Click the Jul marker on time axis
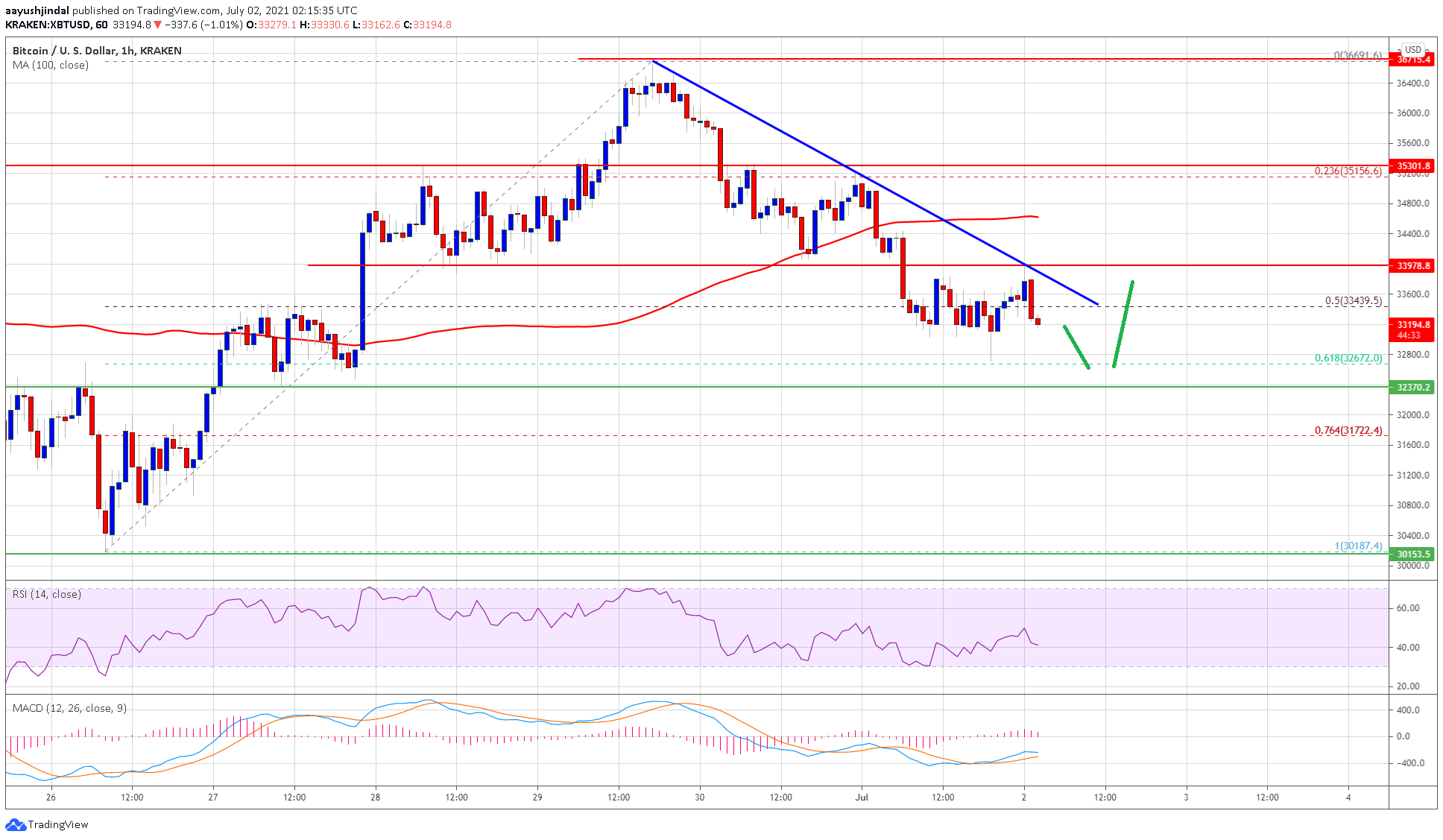The width and height of the screenshot is (1443, 840). (862, 797)
